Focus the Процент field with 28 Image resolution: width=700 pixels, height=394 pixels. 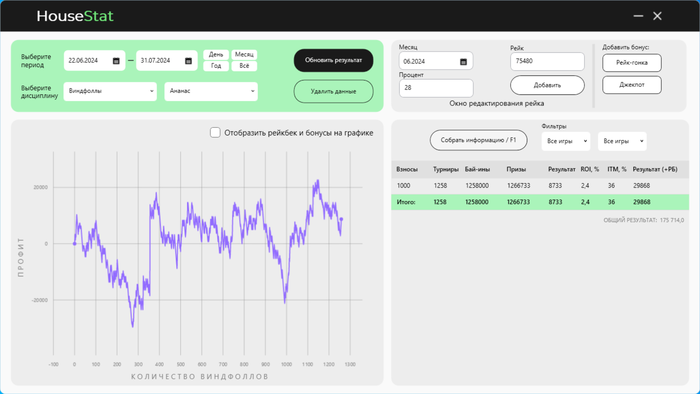pyautogui.click(x=436, y=88)
